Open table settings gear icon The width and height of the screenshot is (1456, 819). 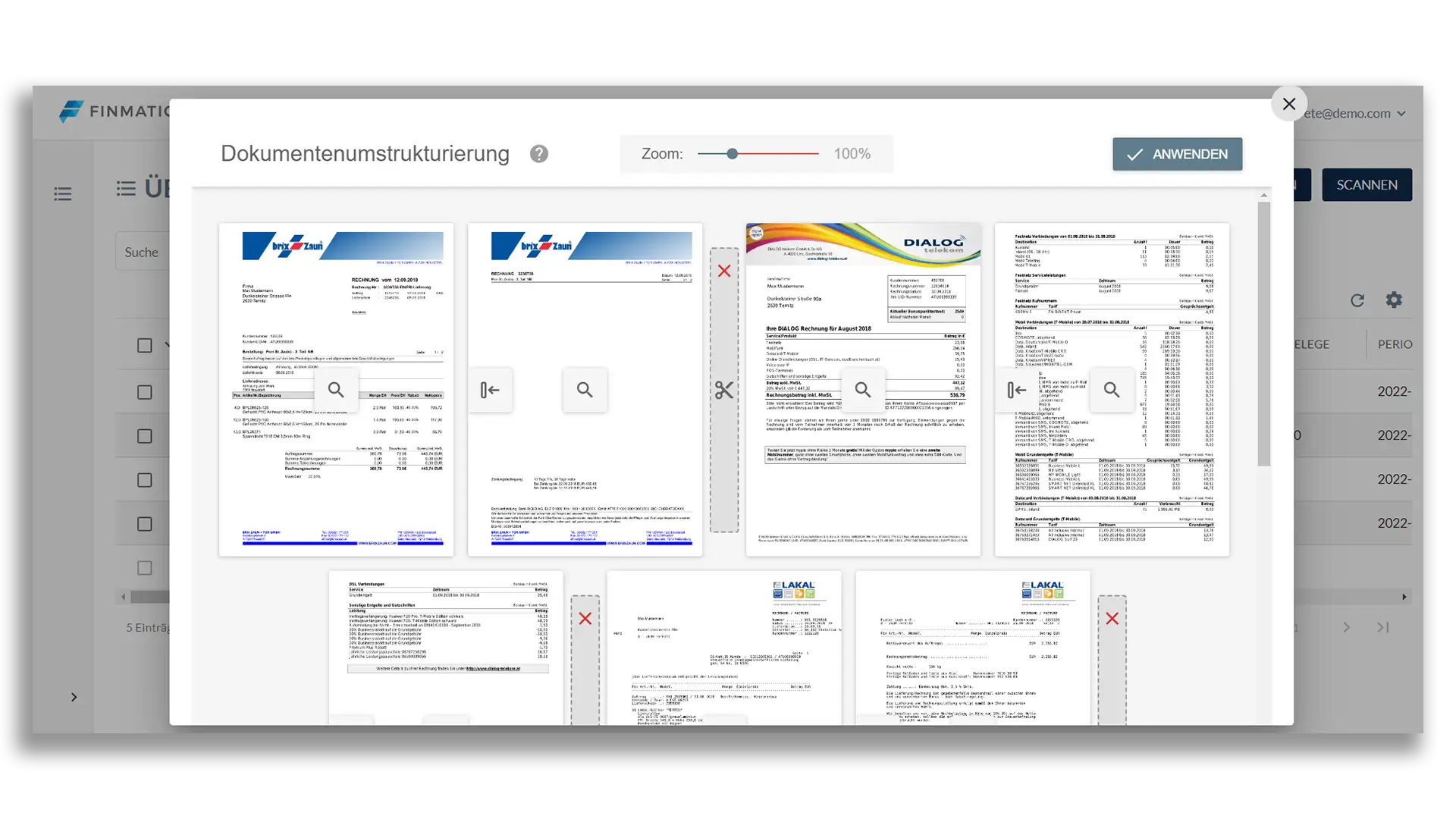click(1394, 300)
